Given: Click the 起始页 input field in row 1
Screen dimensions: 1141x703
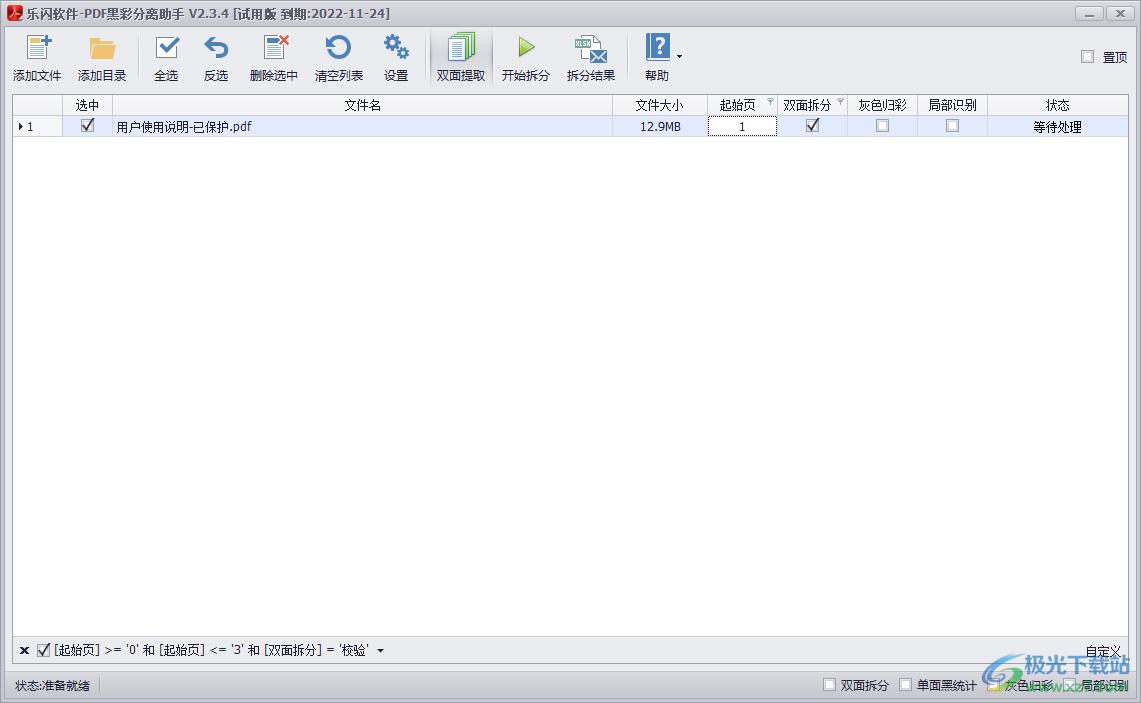Looking at the screenshot, I should tap(742, 127).
